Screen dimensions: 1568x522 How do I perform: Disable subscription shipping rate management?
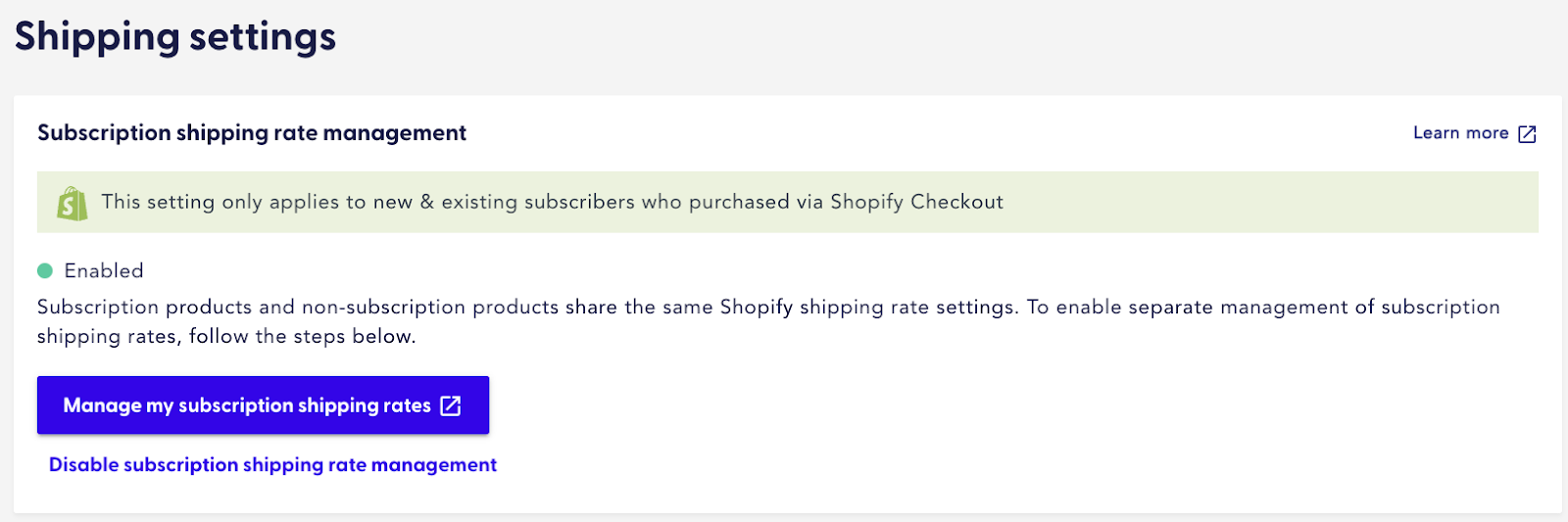pos(272,465)
